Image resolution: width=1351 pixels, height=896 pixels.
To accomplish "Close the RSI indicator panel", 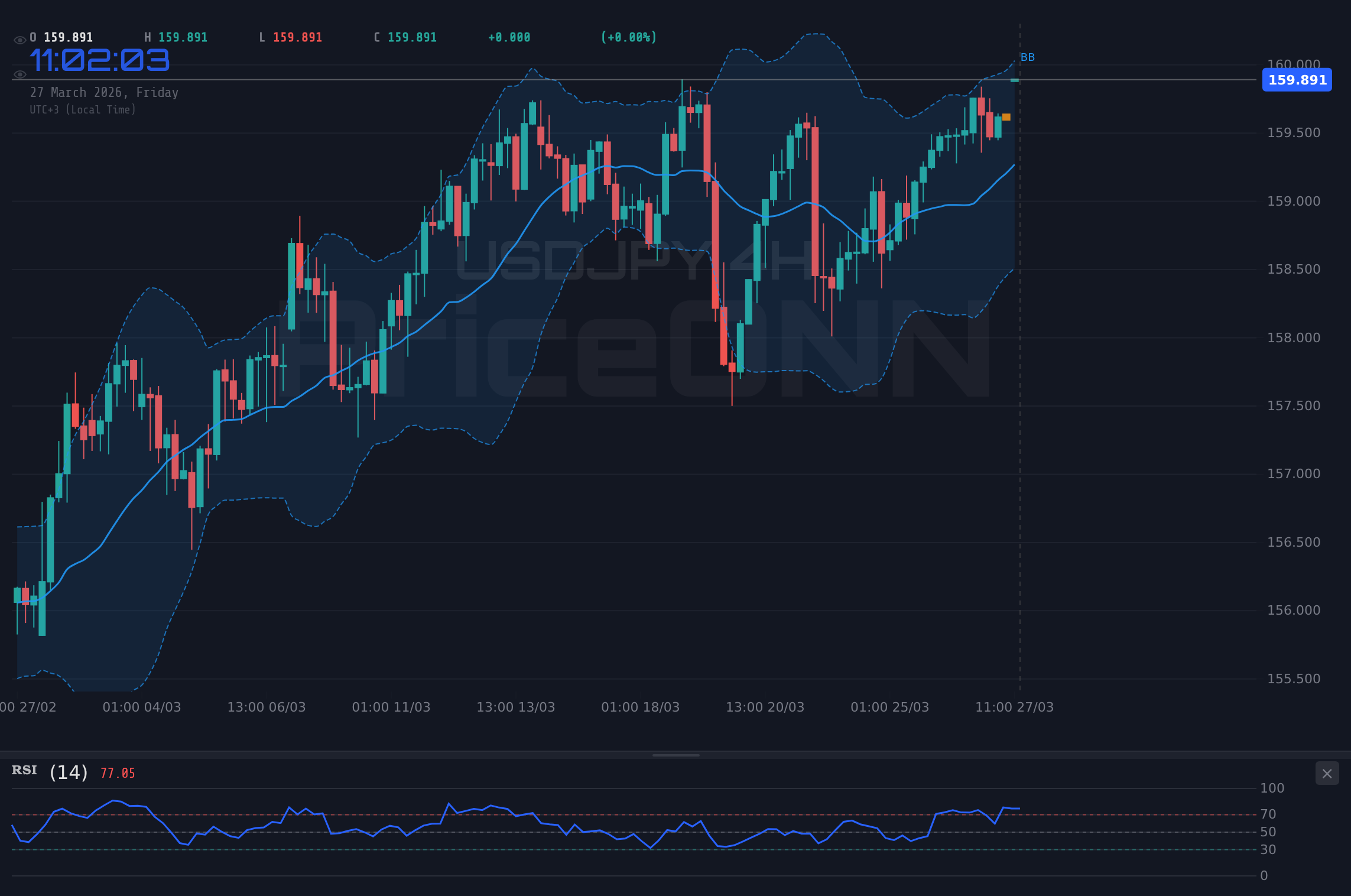I will [1327, 773].
